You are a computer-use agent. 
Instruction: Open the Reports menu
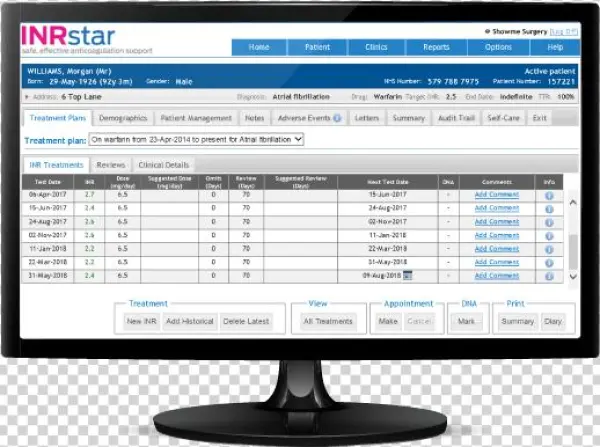[x=436, y=47]
